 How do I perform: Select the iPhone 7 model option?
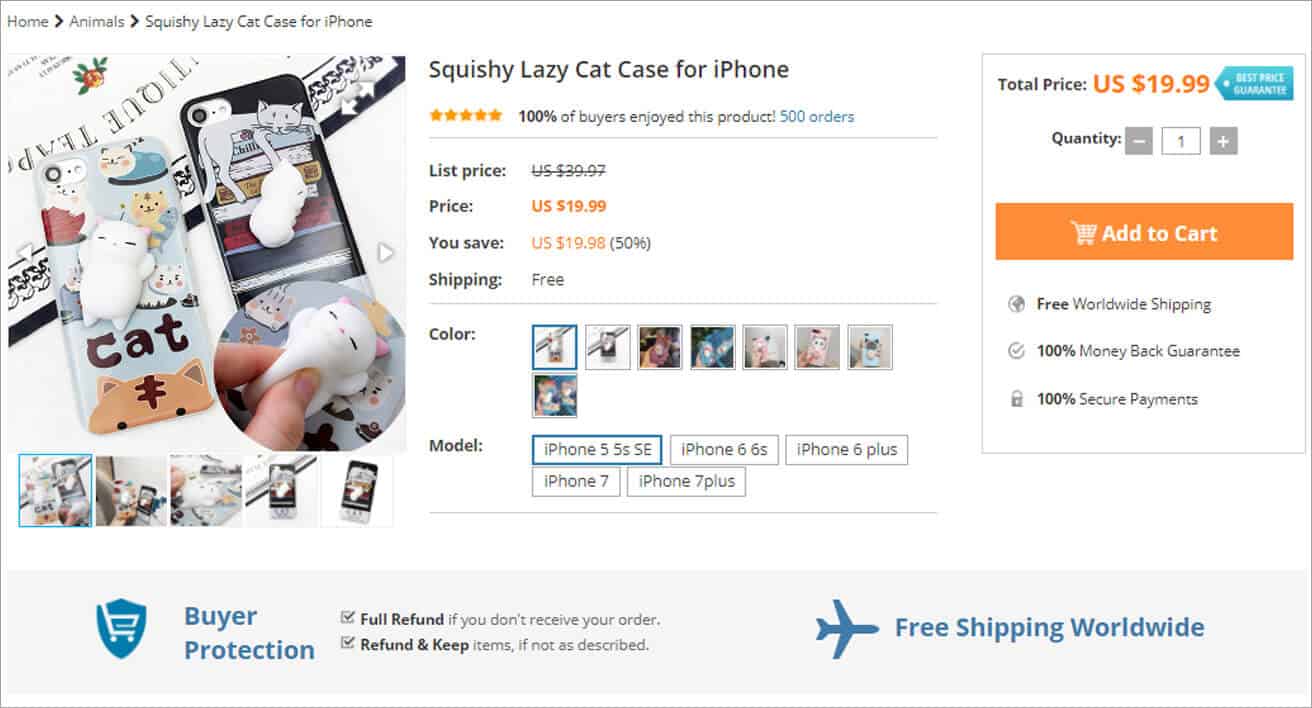point(575,481)
